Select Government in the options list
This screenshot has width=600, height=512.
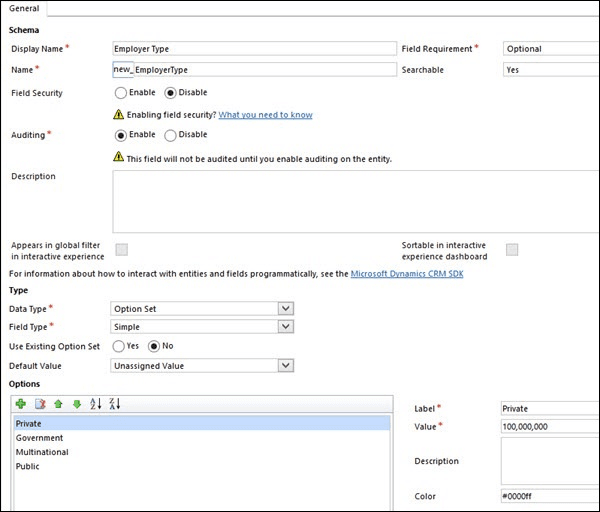point(39,438)
